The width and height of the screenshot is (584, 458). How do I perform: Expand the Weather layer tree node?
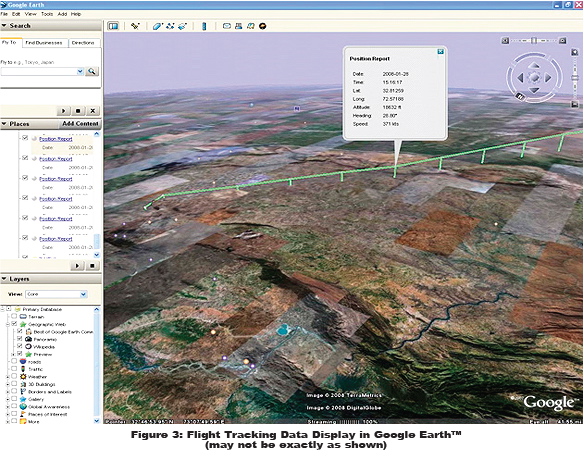coord(7,377)
